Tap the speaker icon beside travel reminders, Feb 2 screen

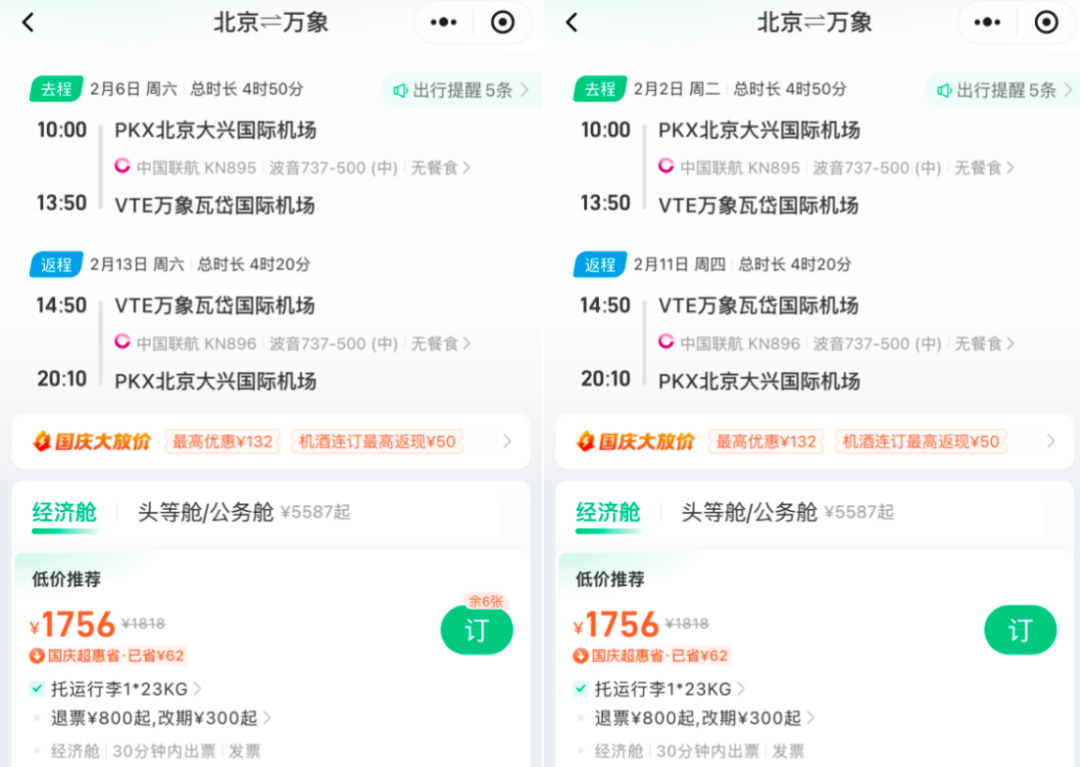click(x=944, y=90)
